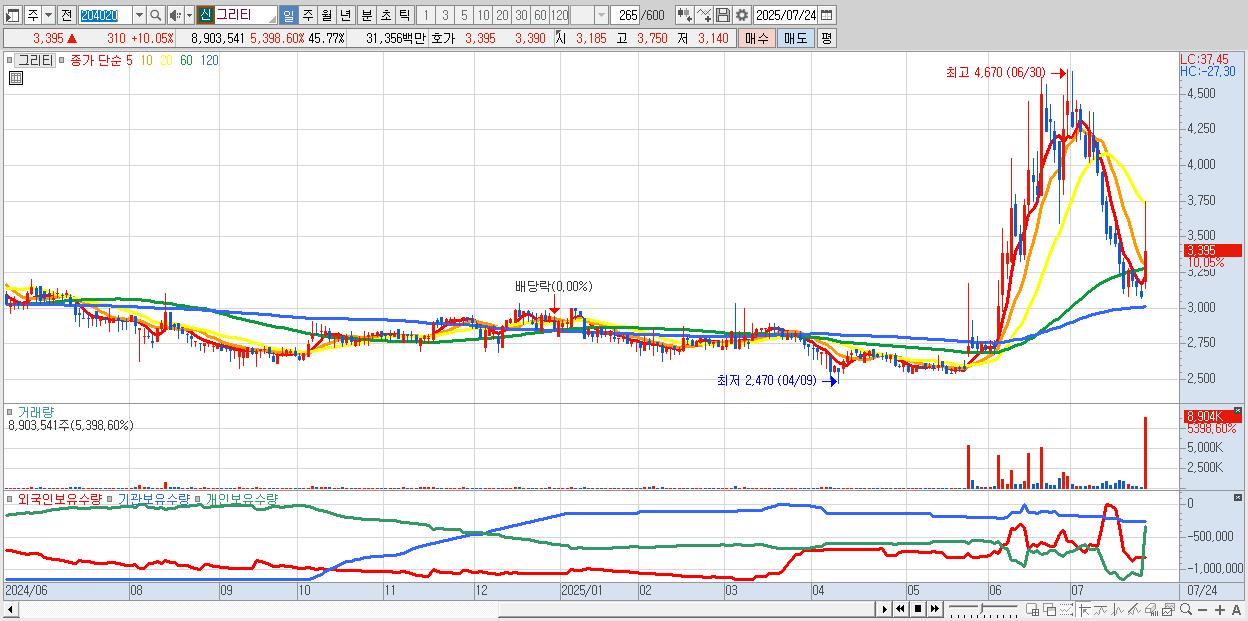Image resolution: width=1248 pixels, height=621 pixels.
Task: Click the window layout icon at top-left
Action: [12, 15]
